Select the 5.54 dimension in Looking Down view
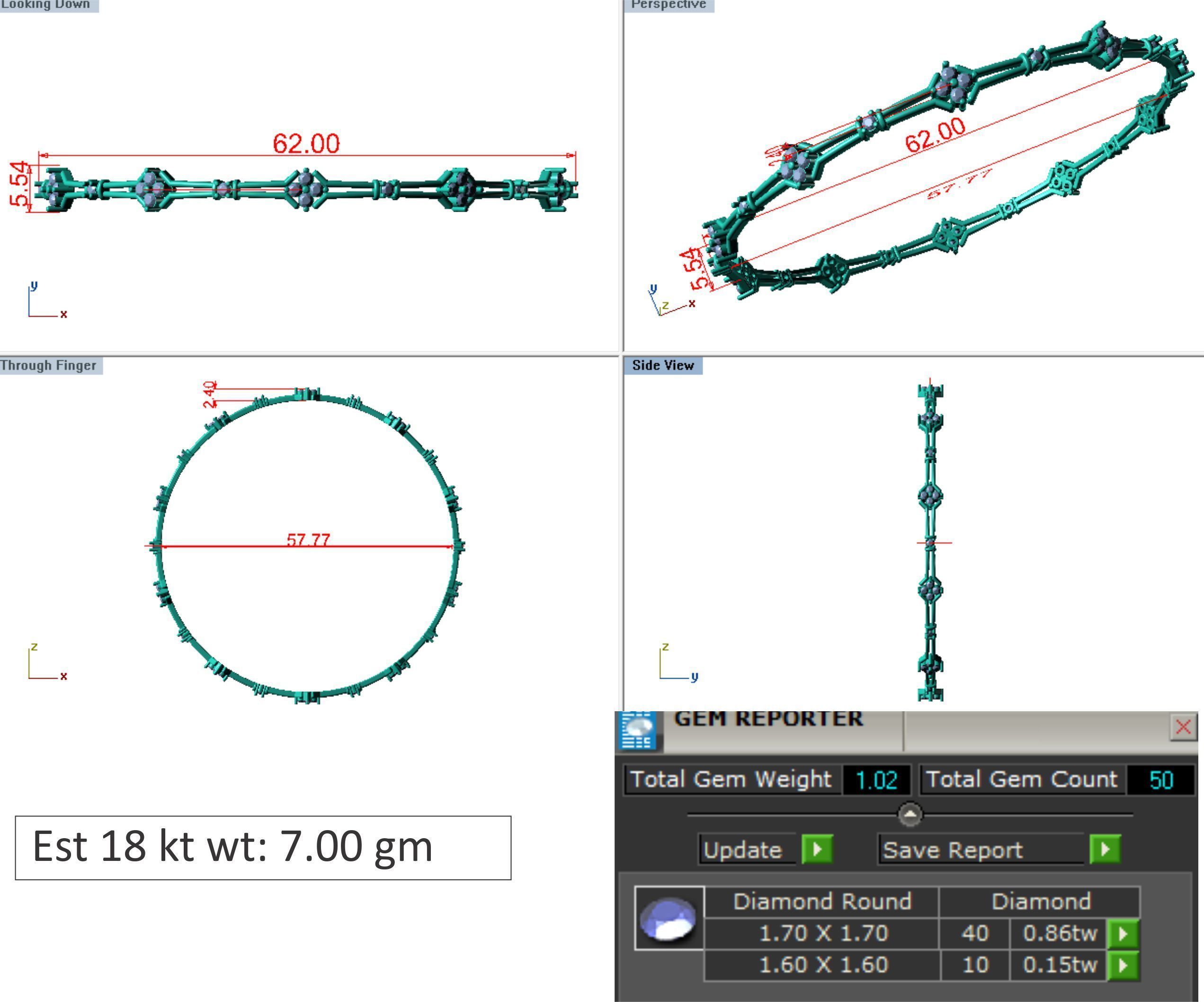This screenshot has width=1204, height=1002. pyautogui.click(x=19, y=184)
